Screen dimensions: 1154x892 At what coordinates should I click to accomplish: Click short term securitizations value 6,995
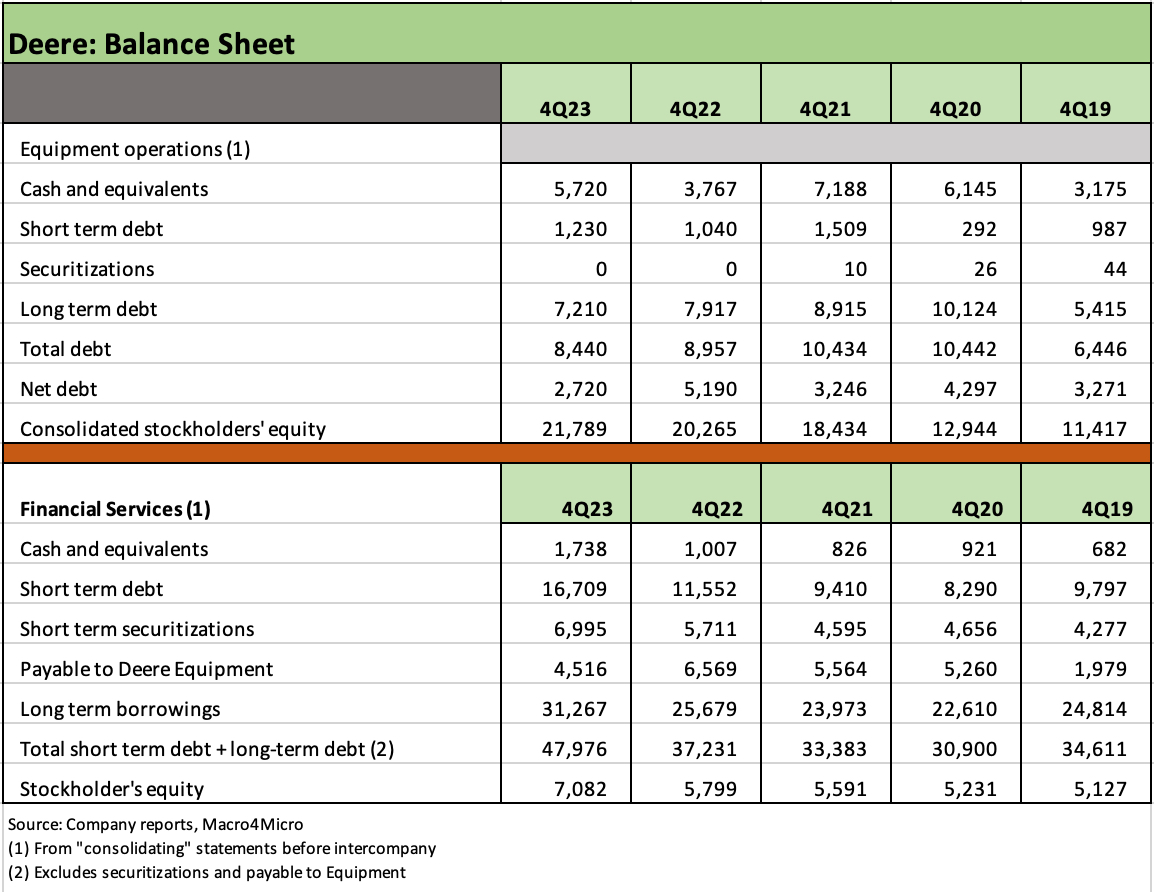click(x=580, y=629)
